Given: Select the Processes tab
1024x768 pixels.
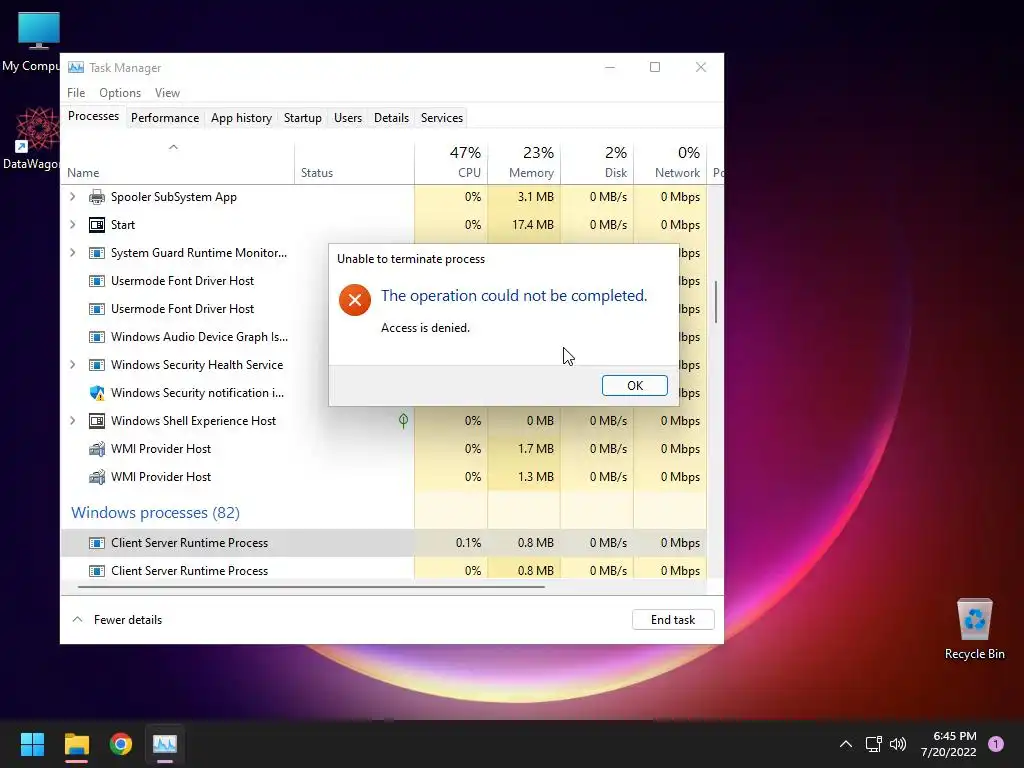Looking at the screenshot, I should coord(93,116).
